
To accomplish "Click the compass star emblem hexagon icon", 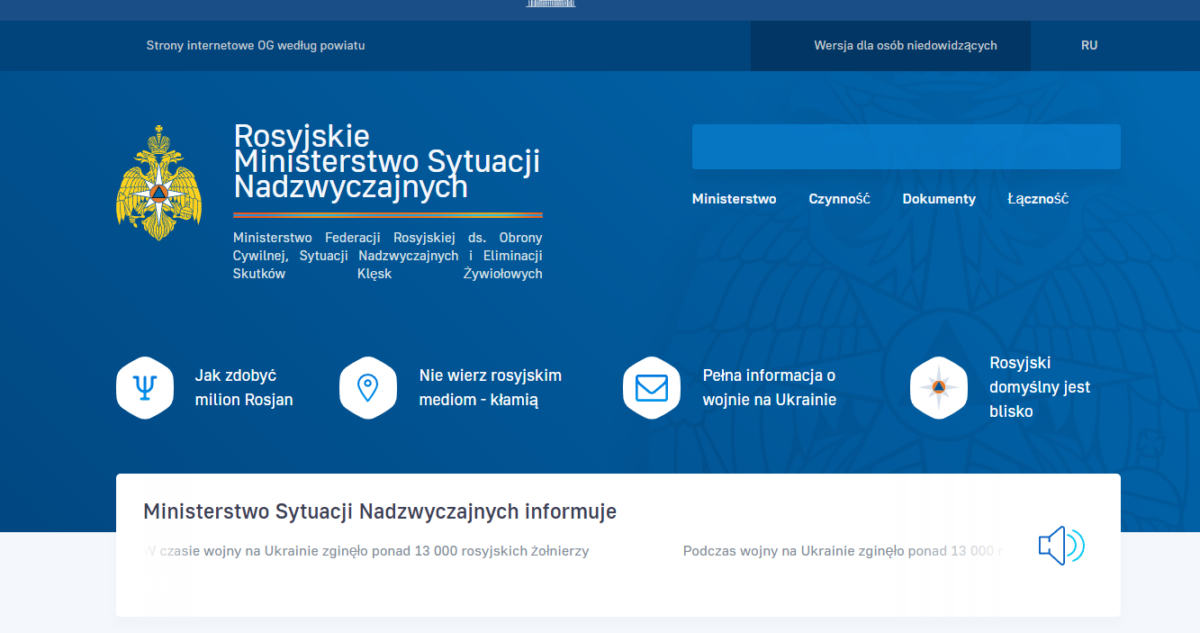I will 938,387.
